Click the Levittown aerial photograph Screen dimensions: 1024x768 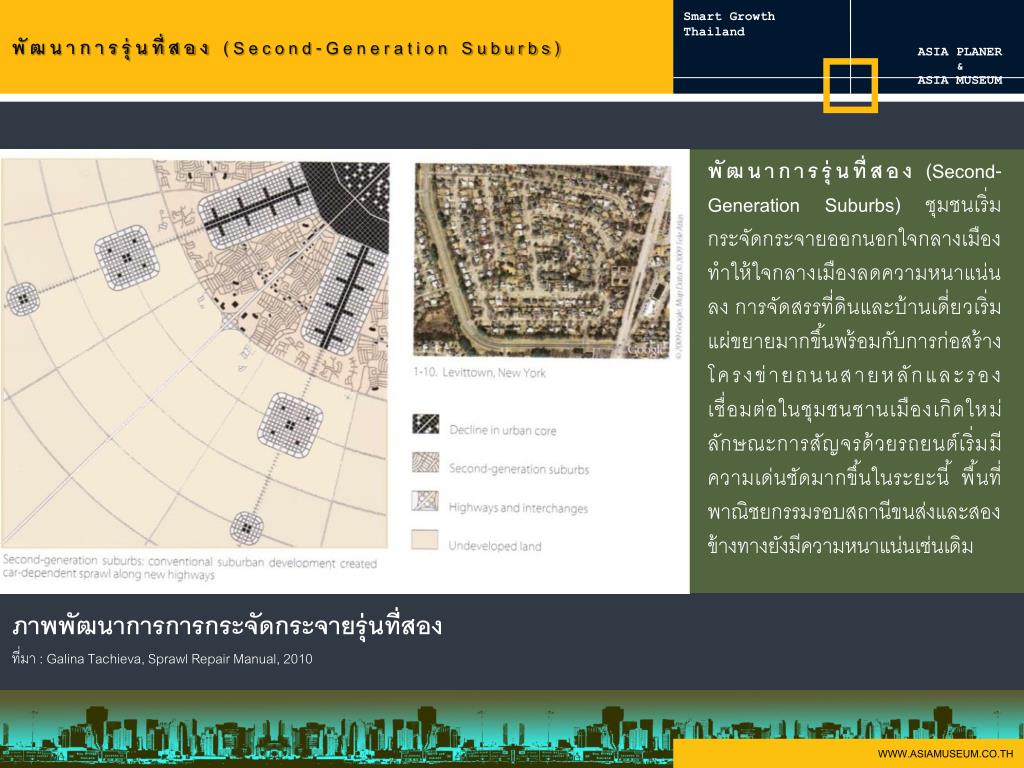[542, 261]
